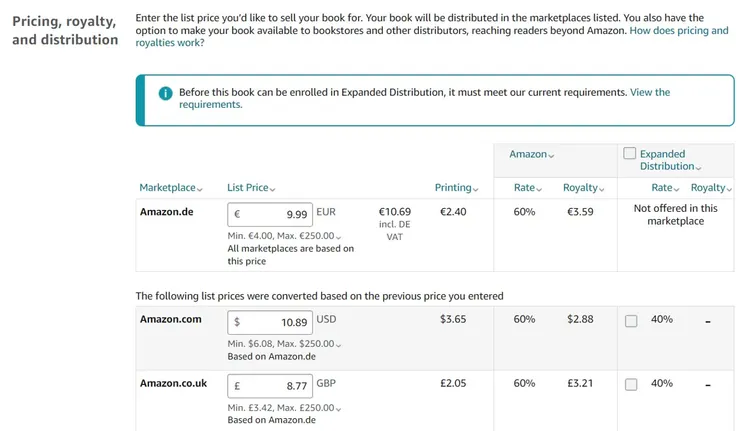Tick Expanded Distribution checkbox for Amazon.com
This screenshot has height=431, width=740.
[x=631, y=321]
